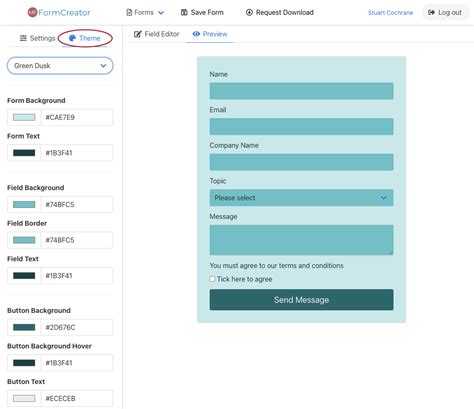Click the Field Editor pencil icon

coord(138,34)
